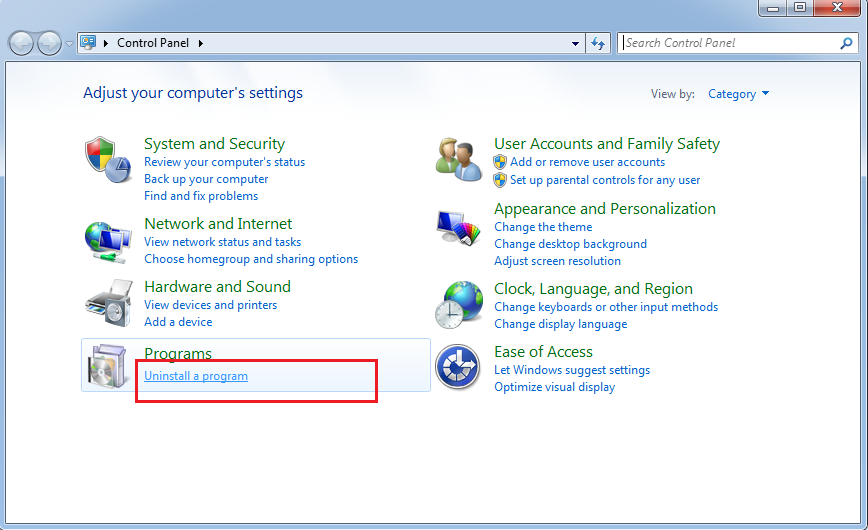Click the Programs box icon

[108, 367]
